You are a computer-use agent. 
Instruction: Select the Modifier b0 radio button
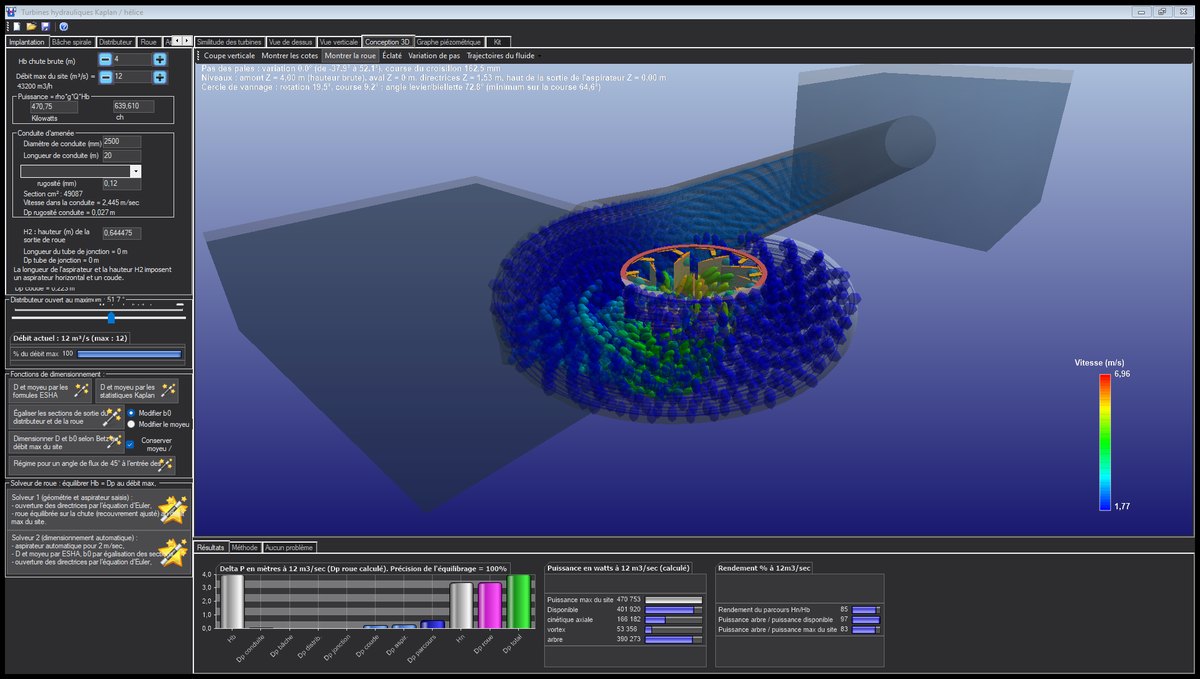coord(131,412)
